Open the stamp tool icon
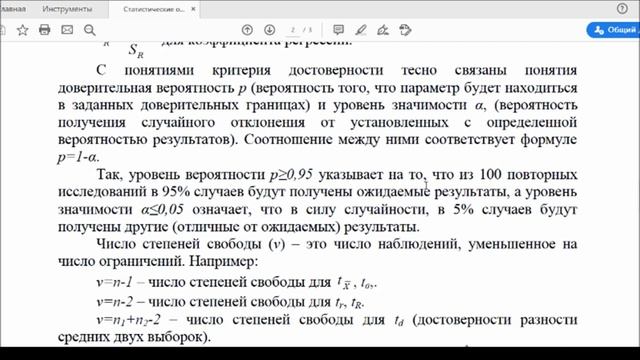 pyautogui.click(x=405, y=30)
